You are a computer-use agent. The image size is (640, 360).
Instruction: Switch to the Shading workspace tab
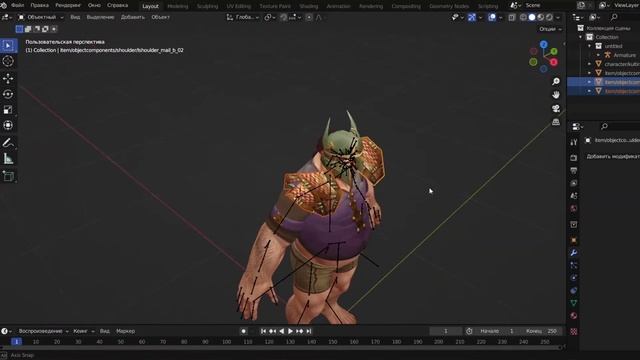(x=309, y=6)
